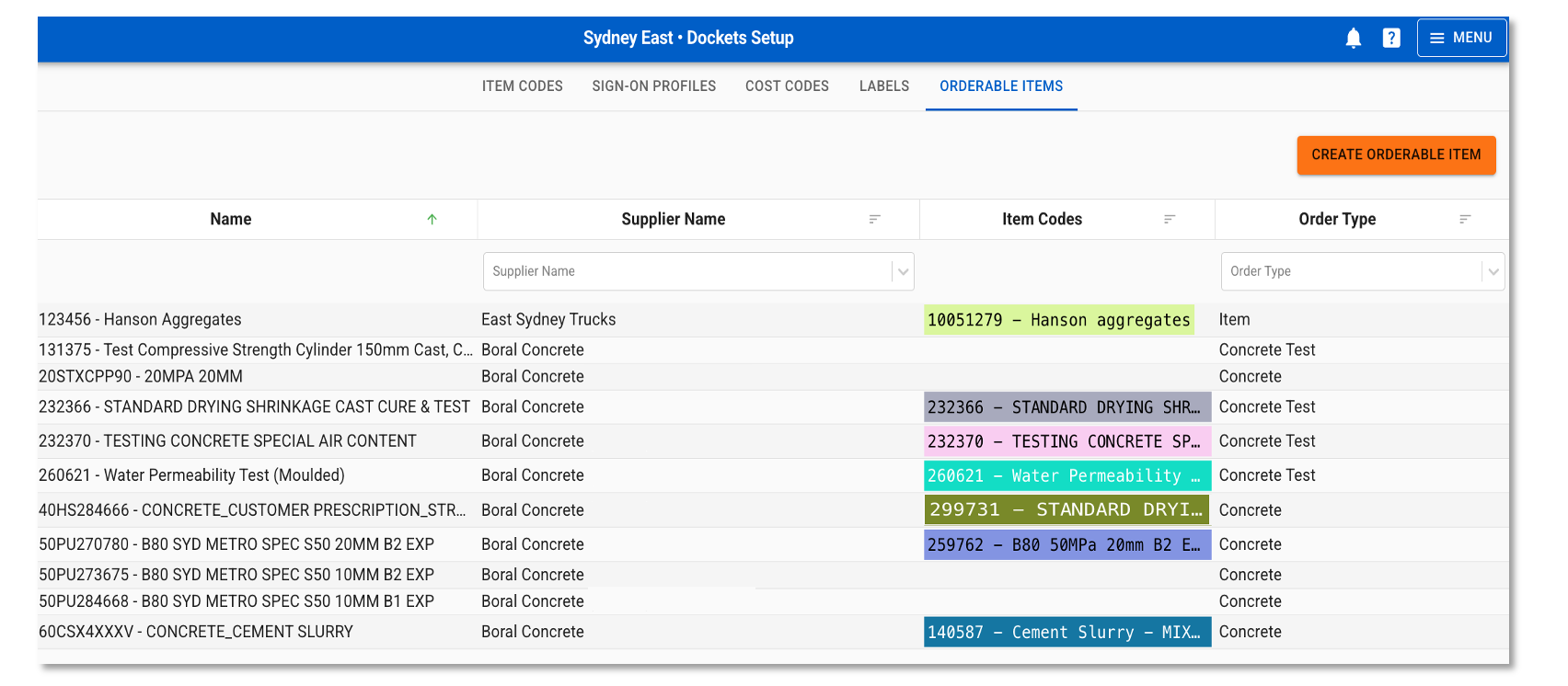
Task: Open the MENU button
Action: point(1461,38)
